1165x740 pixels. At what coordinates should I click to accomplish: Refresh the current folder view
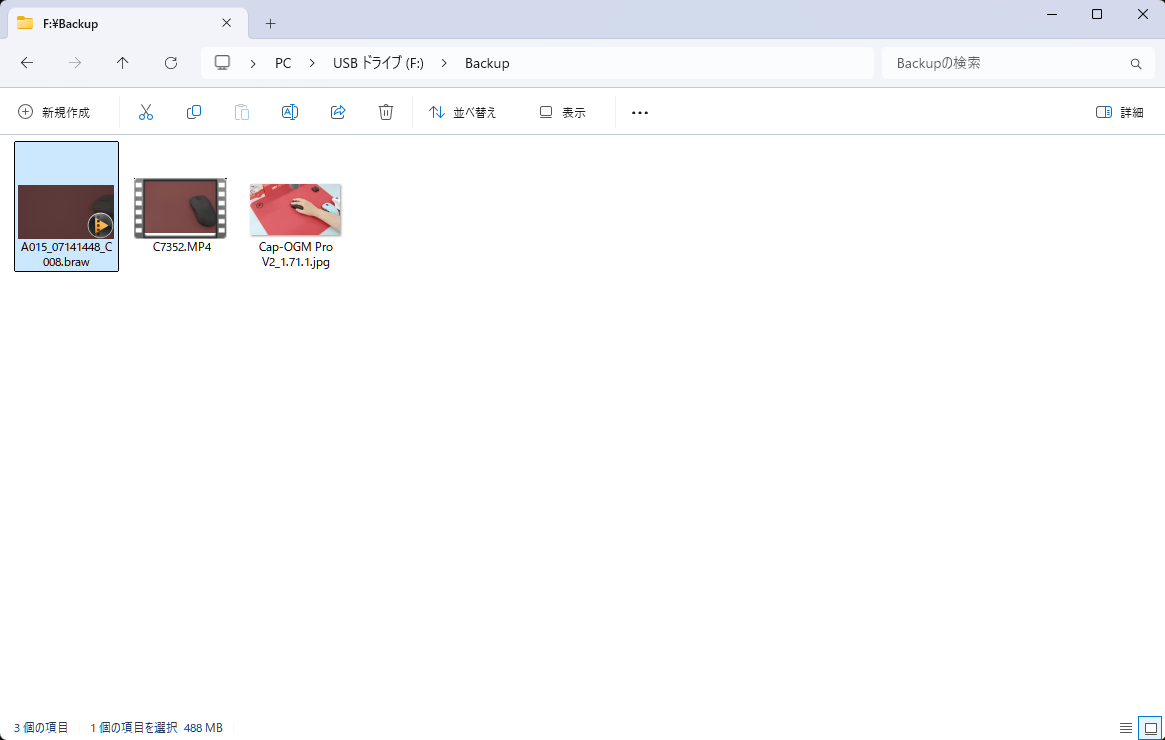click(x=171, y=63)
